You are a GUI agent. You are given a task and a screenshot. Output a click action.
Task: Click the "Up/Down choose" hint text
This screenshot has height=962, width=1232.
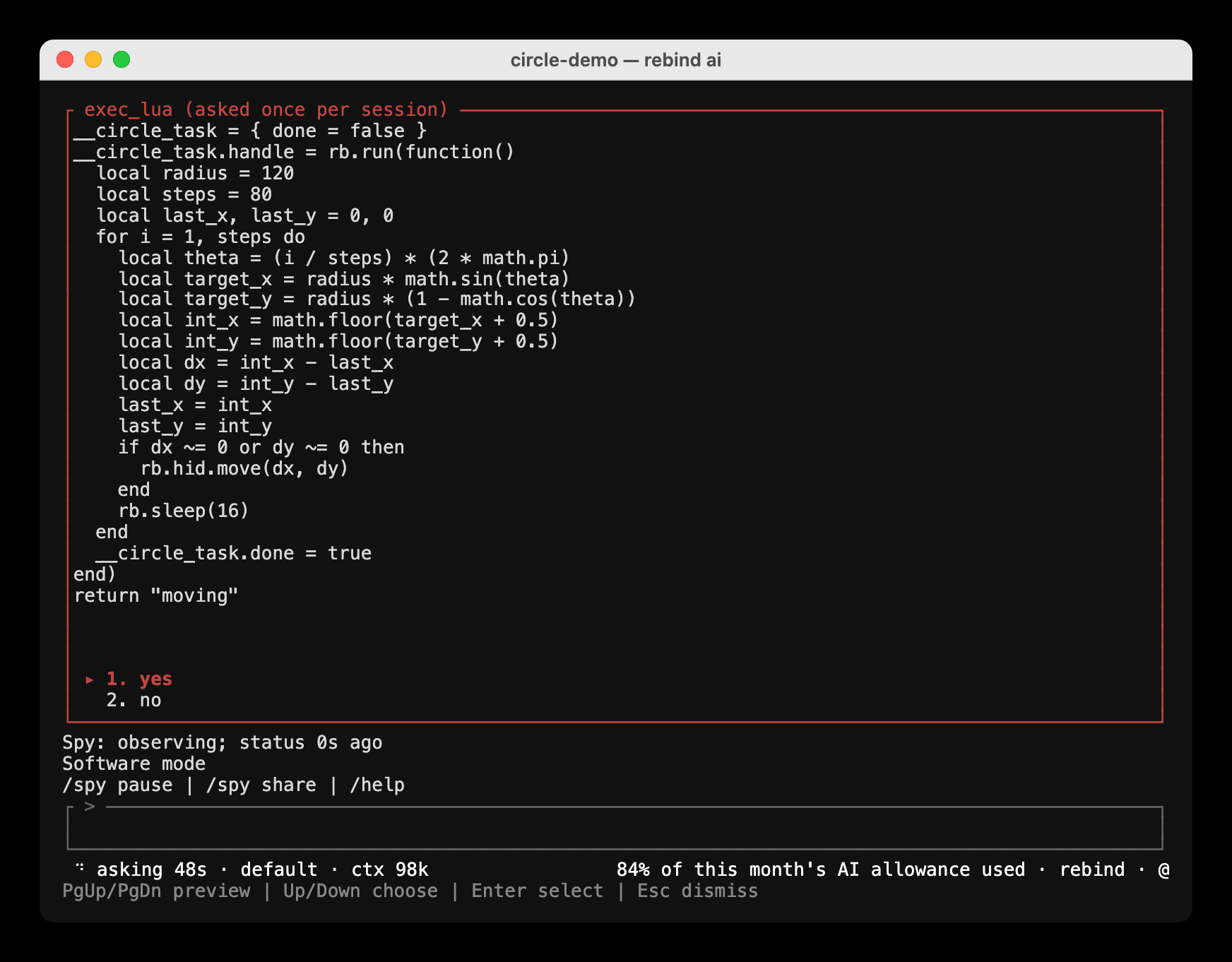(x=360, y=891)
